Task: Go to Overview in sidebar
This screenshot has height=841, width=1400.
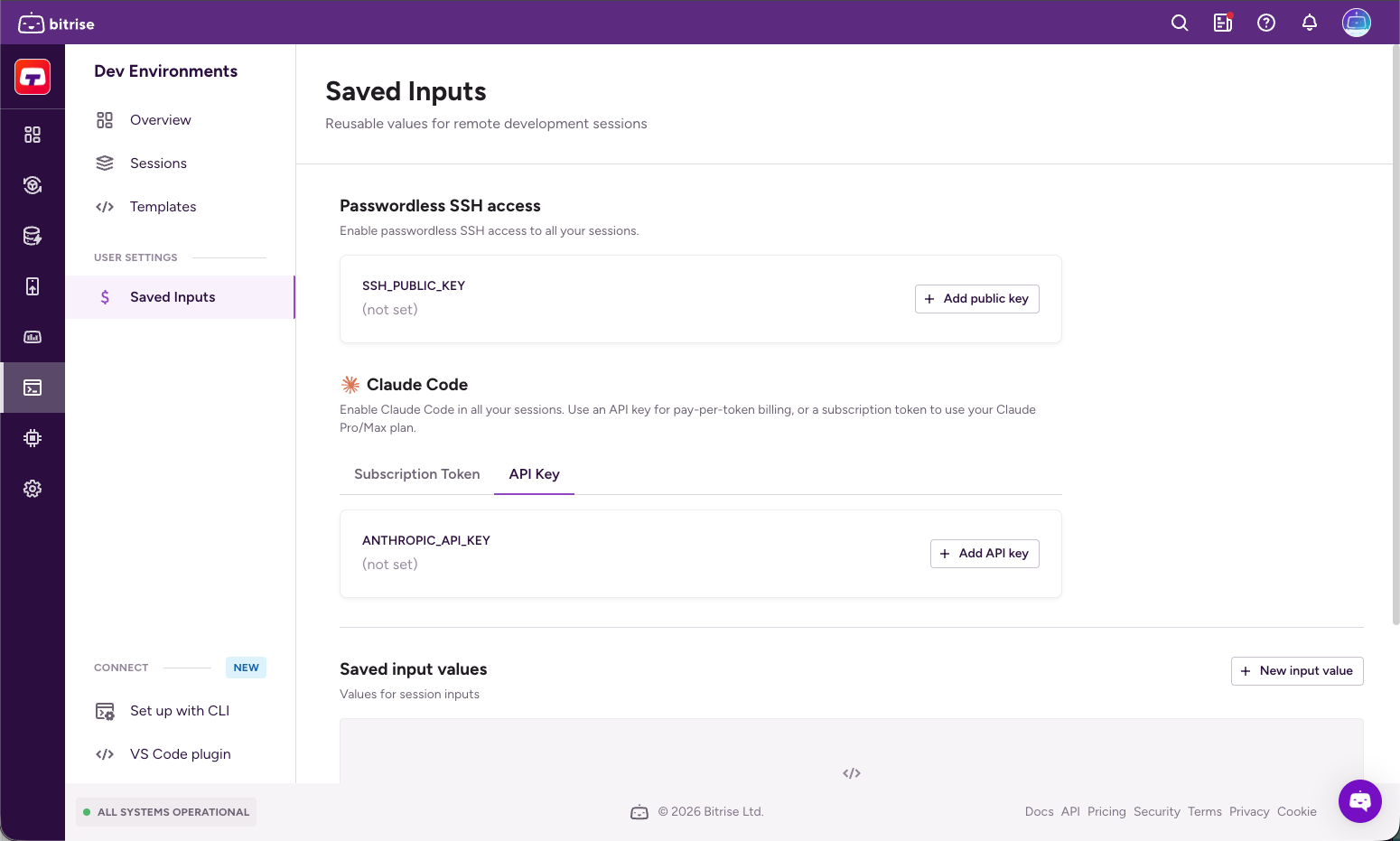Action: (x=180, y=120)
